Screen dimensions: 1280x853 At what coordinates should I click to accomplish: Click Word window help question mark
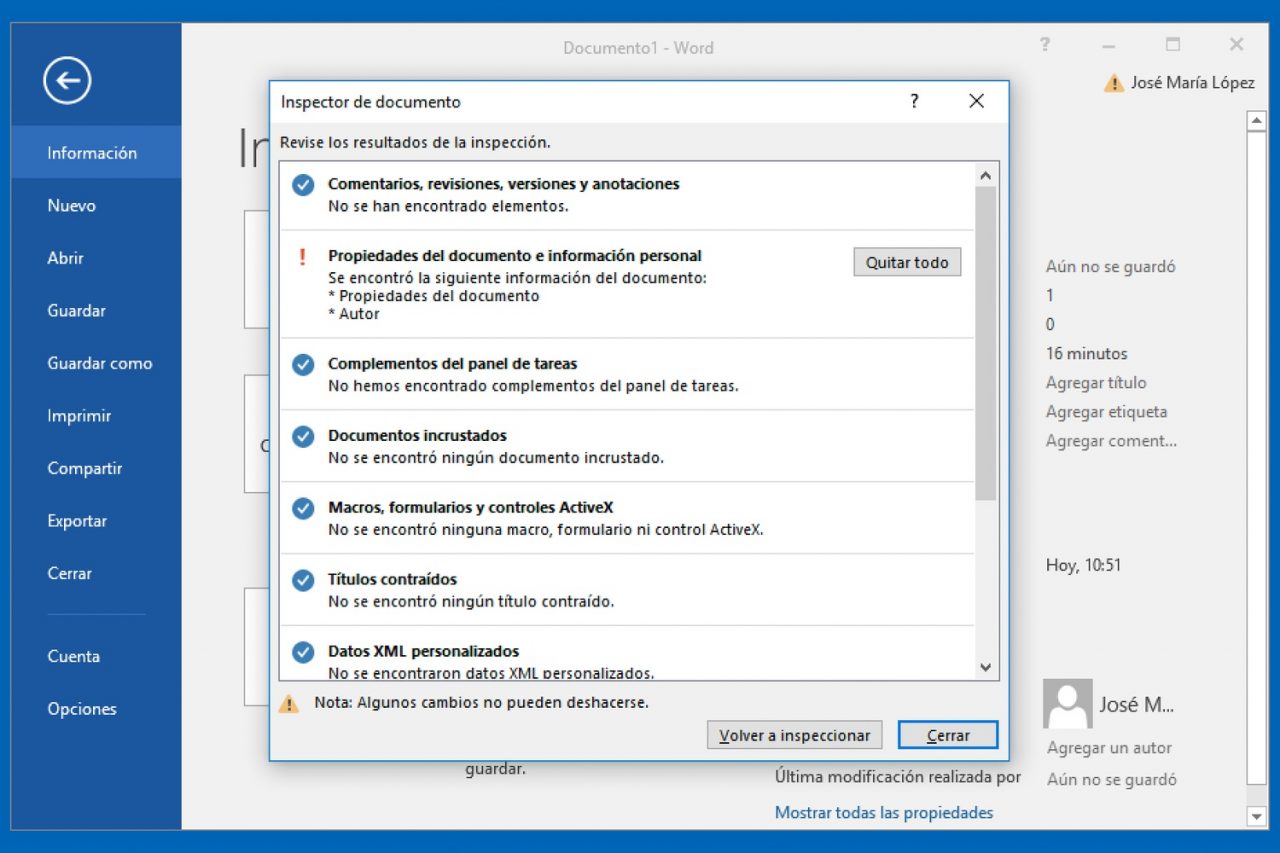pyautogui.click(x=1045, y=44)
